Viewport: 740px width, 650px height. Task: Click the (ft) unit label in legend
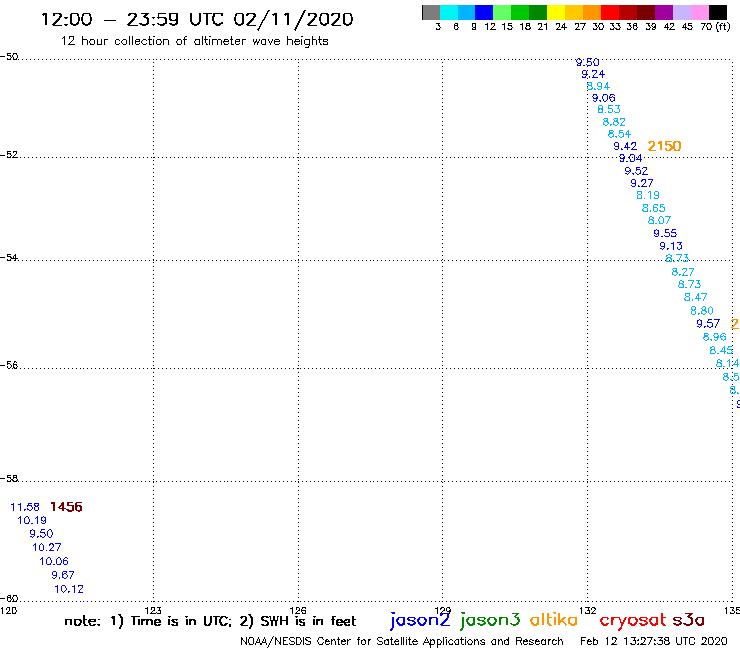[x=723, y=26]
